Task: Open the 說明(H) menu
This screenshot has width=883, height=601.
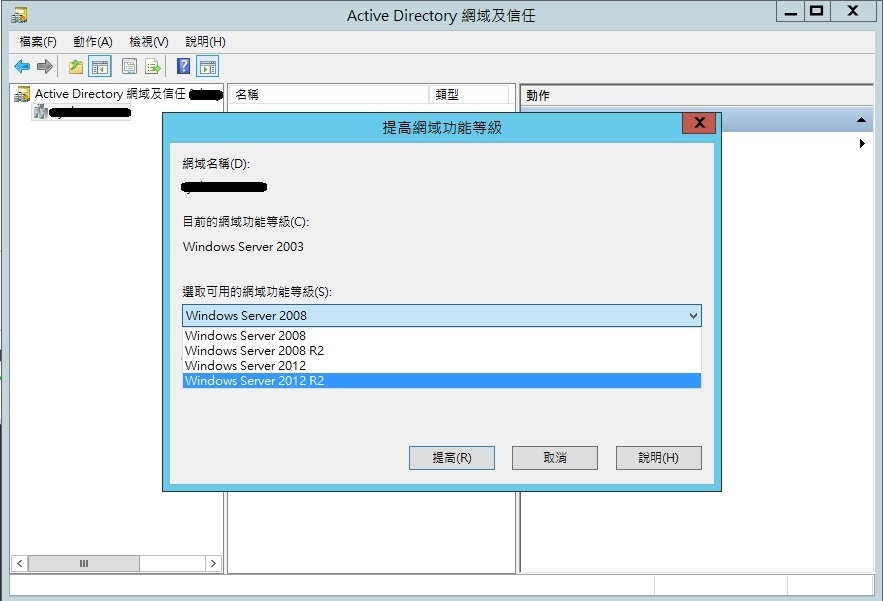Action: 206,42
